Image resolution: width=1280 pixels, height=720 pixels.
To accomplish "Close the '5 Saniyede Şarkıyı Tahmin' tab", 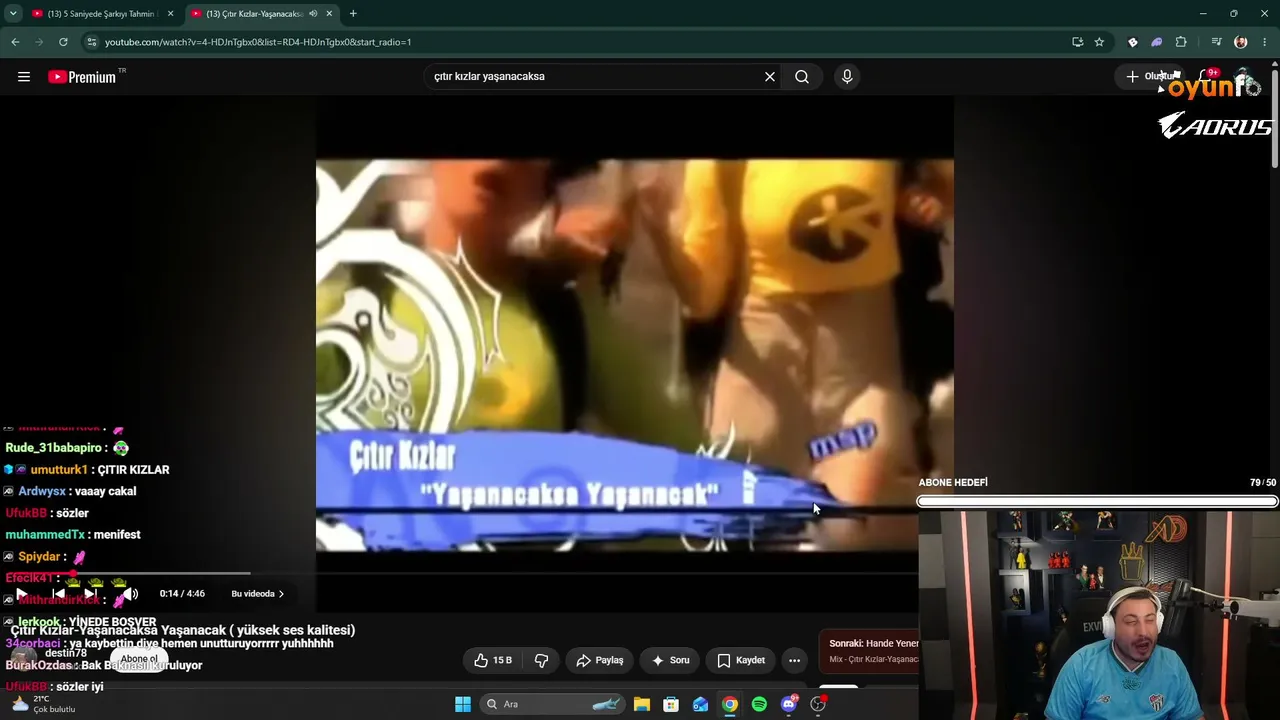I will coord(170,14).
